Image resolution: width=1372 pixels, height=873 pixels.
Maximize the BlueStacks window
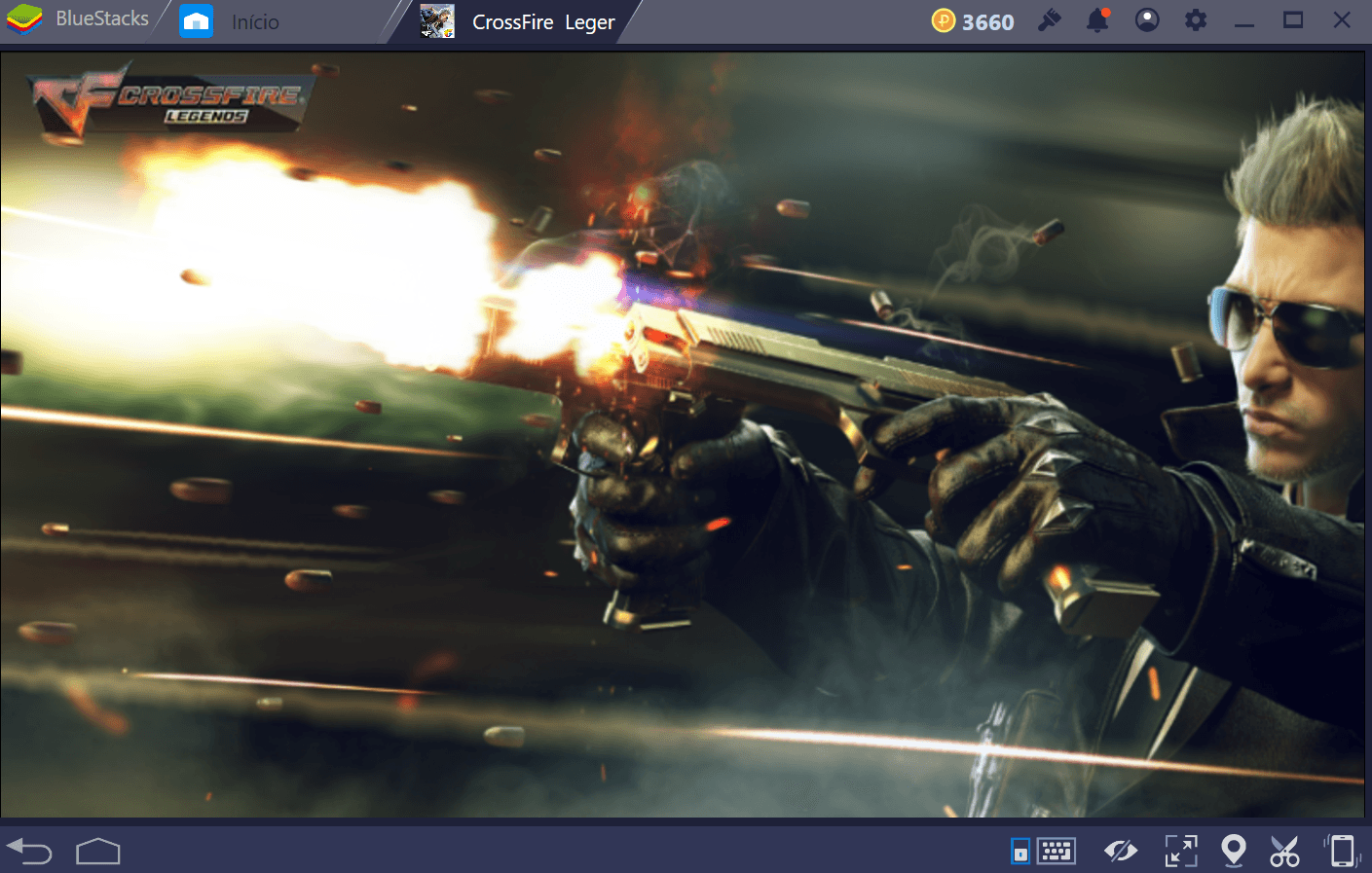tap(1293, 19)
